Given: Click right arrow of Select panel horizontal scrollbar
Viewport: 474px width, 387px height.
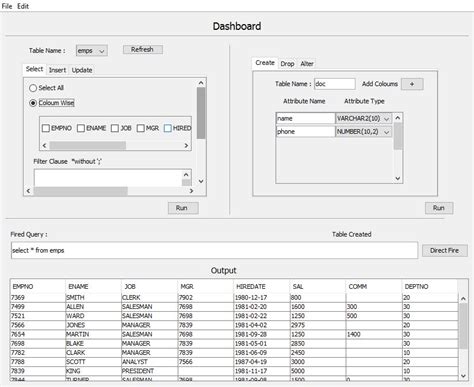Looking at the screenshot, I should tap(191, 191).
